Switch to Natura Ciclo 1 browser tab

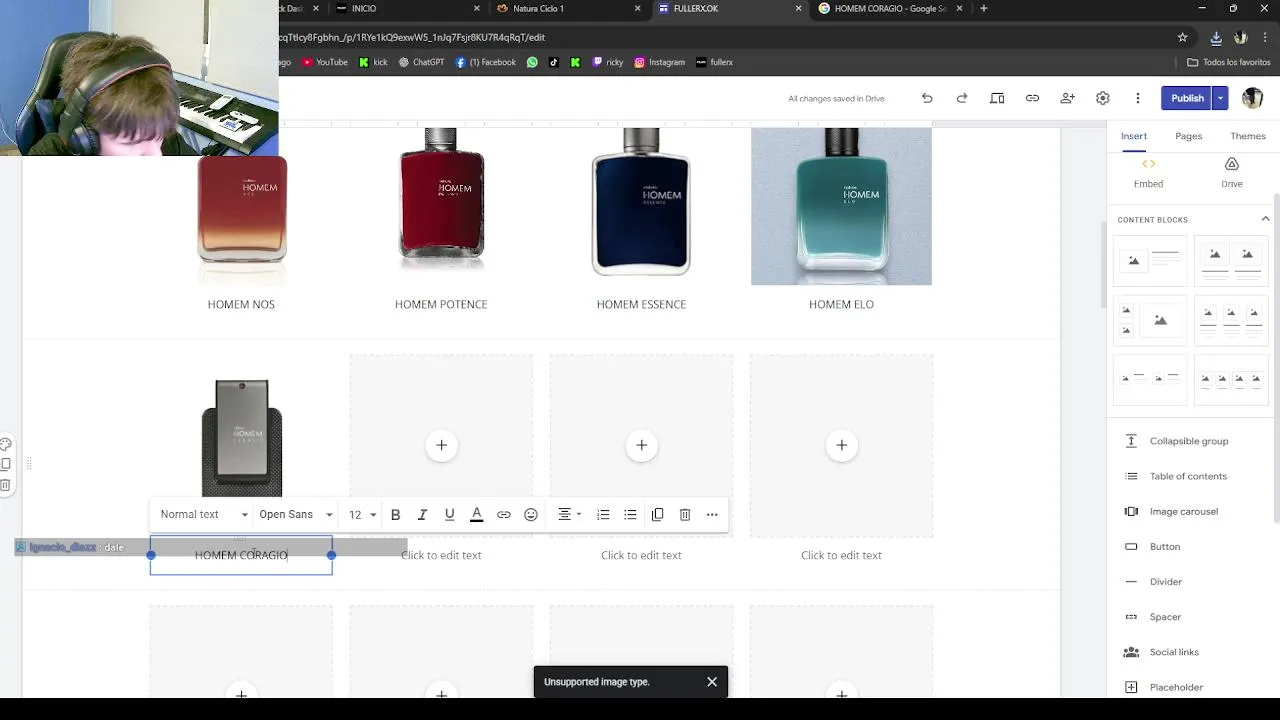click(x=566, y=8)
